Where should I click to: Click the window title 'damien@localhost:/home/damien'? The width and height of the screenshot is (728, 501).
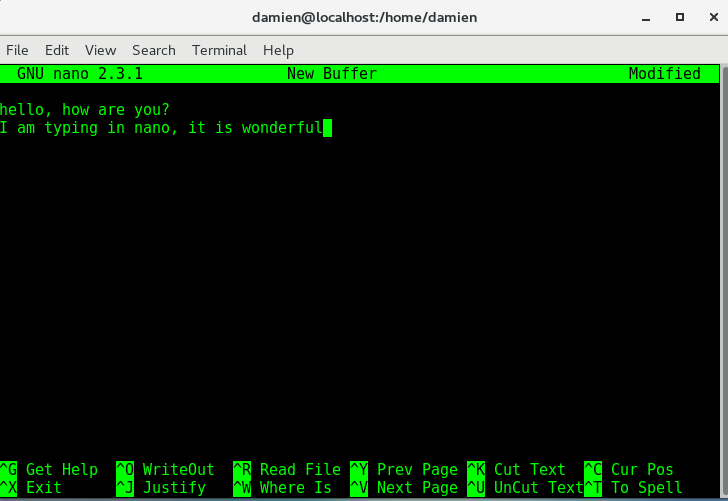pyautogui.click(x=364, y=18)
